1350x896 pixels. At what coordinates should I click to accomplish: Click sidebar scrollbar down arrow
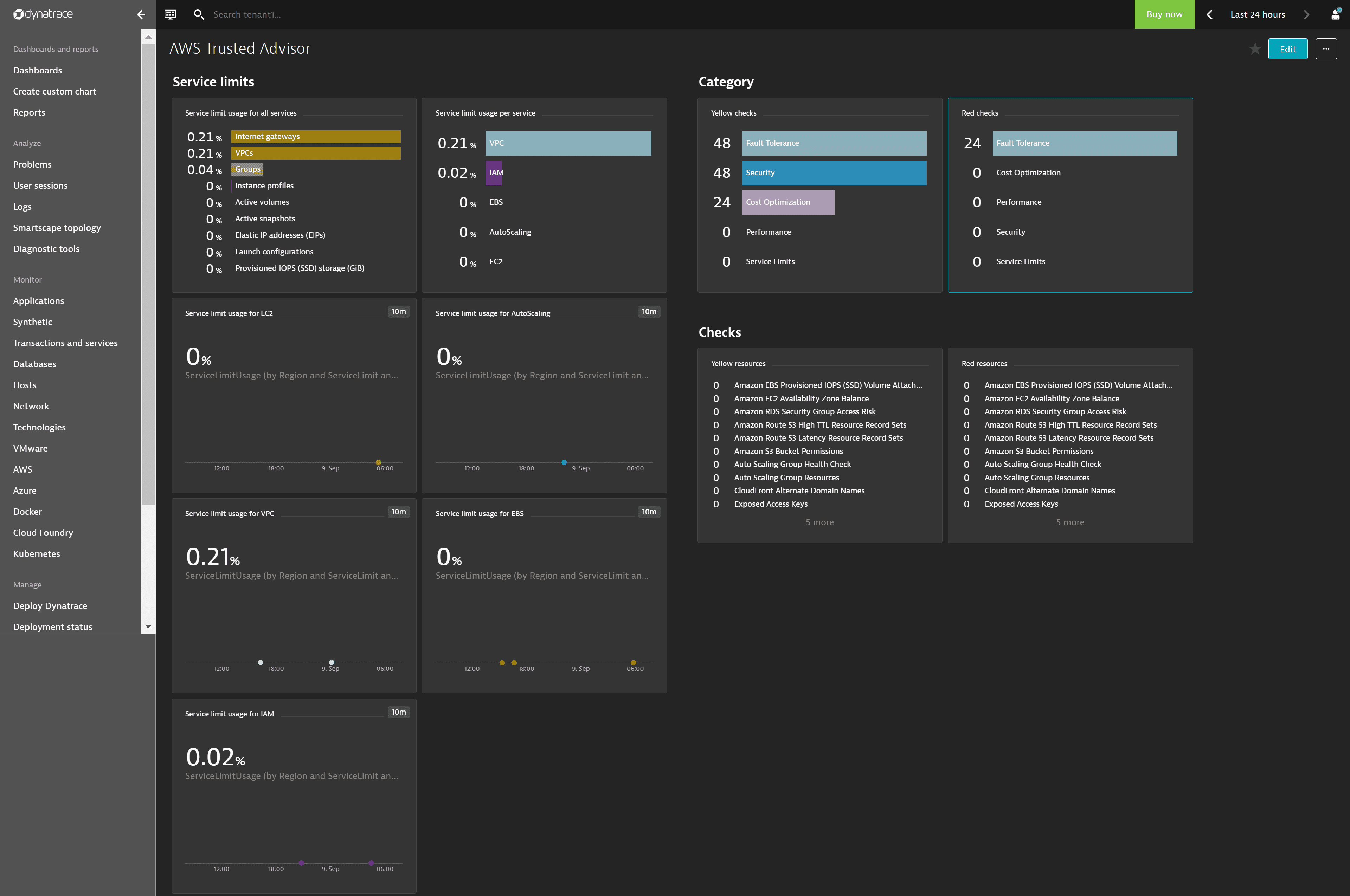point(148,627)
